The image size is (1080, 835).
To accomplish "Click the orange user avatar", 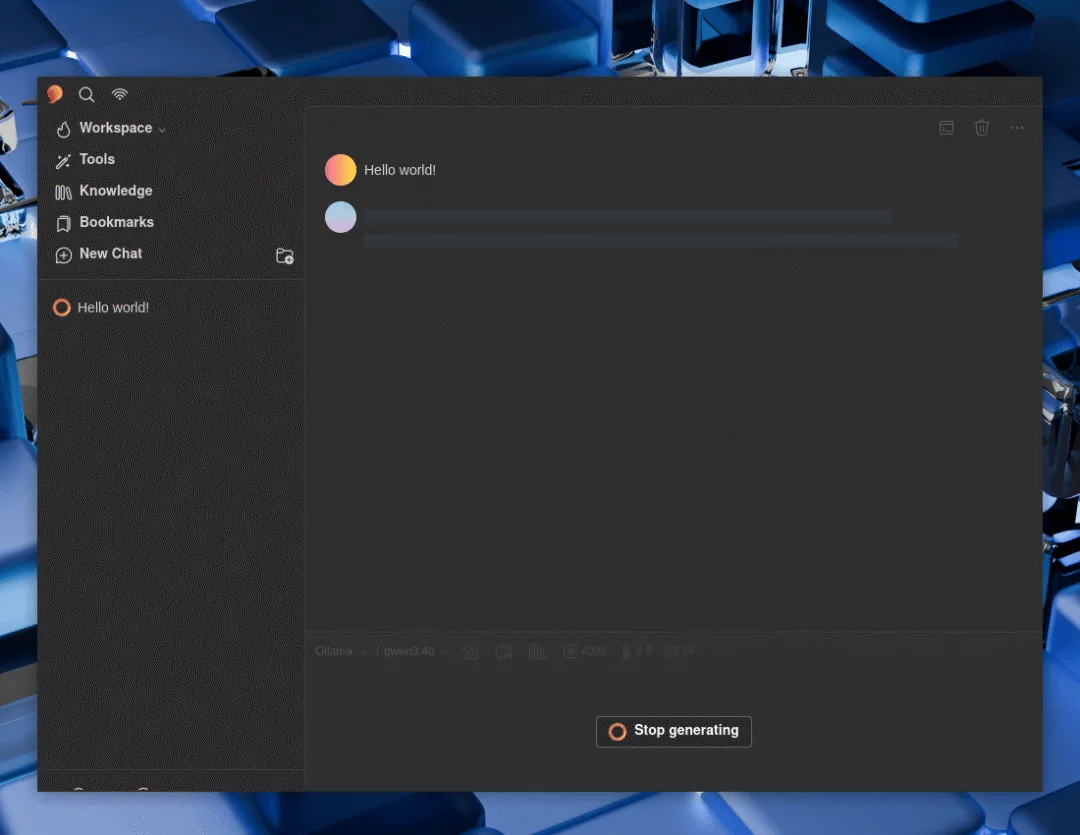I will 340,170.
